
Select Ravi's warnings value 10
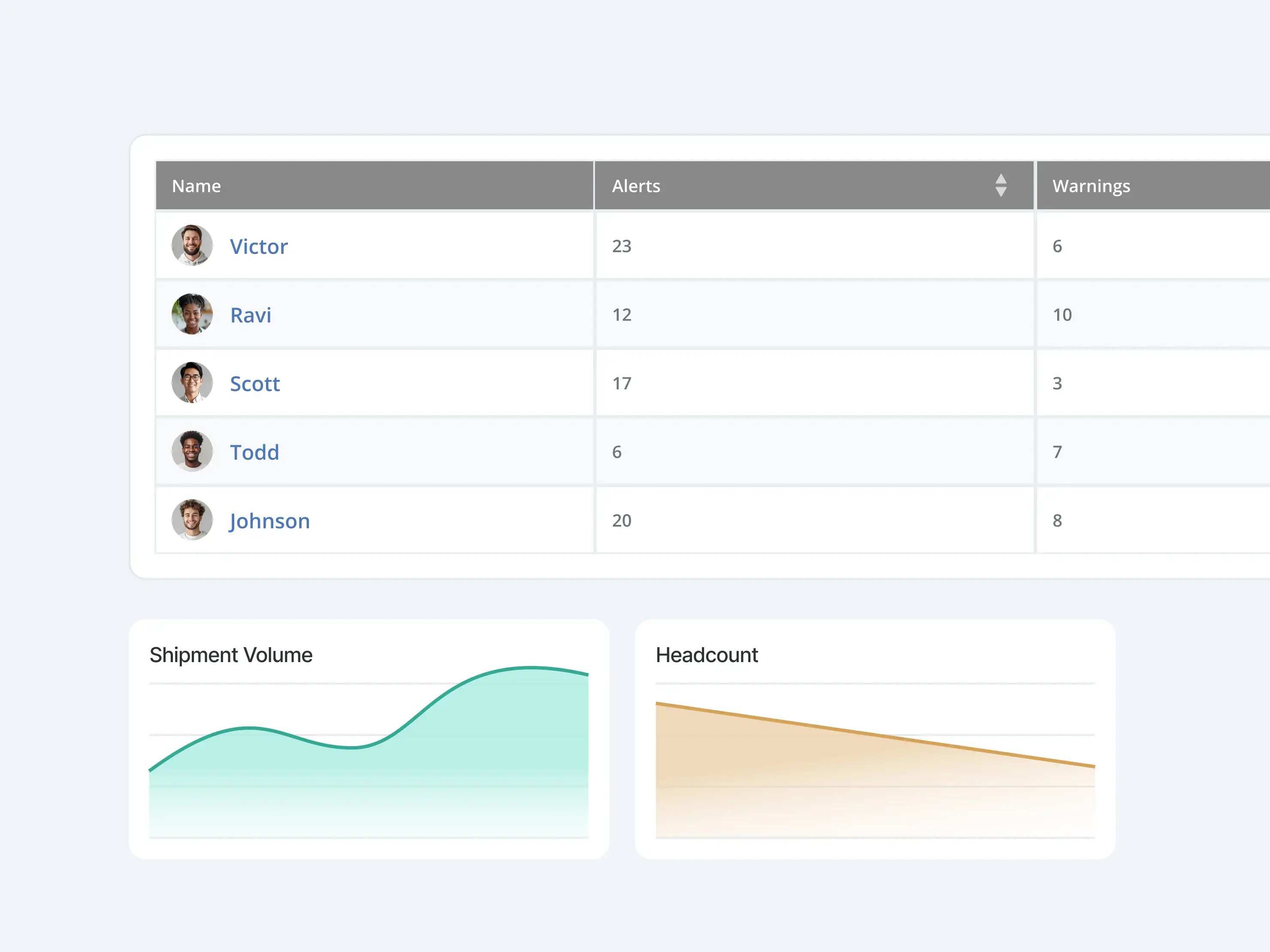[1061, 315]
